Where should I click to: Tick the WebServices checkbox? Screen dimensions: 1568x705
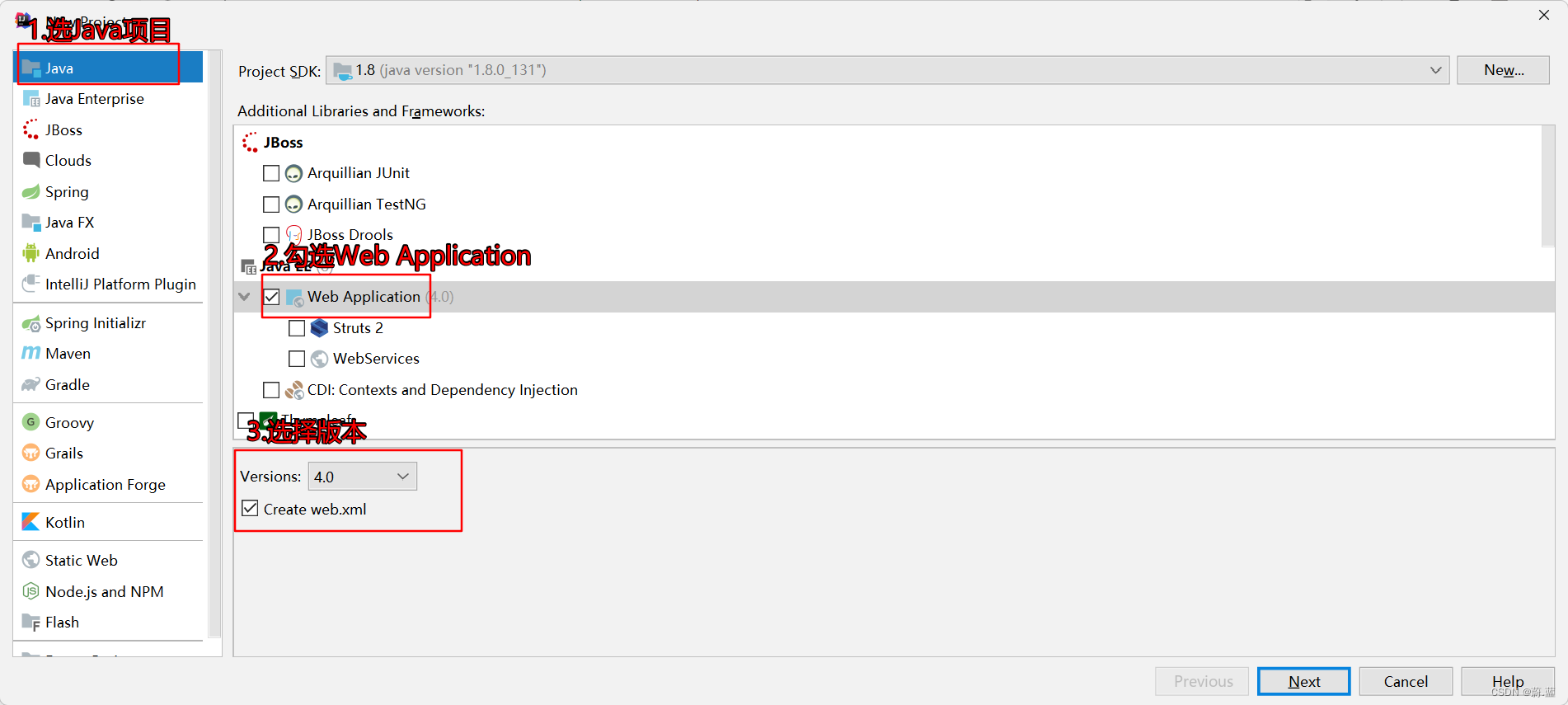tap(297, 359)
